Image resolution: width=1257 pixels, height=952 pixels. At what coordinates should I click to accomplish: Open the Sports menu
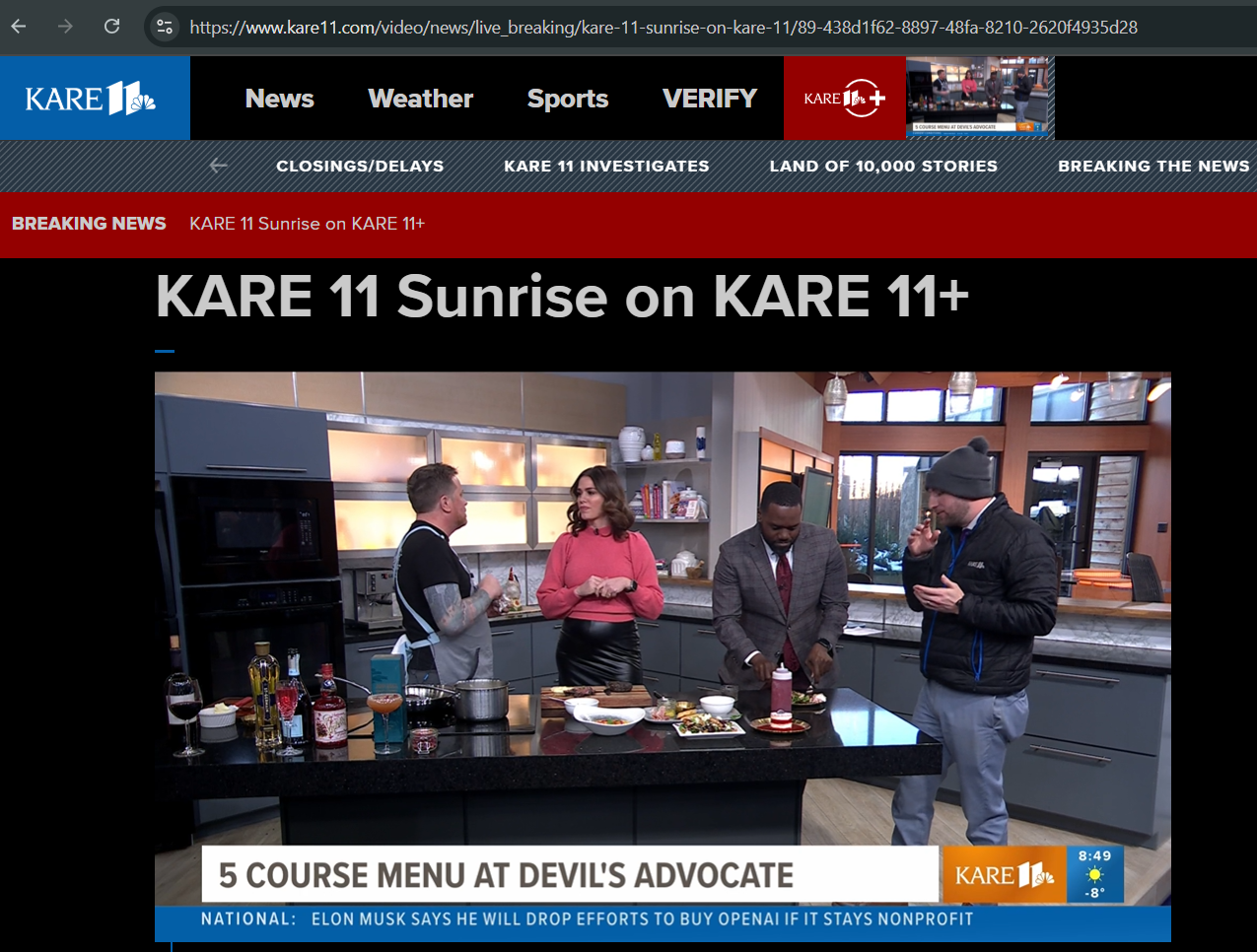(568, 99)
